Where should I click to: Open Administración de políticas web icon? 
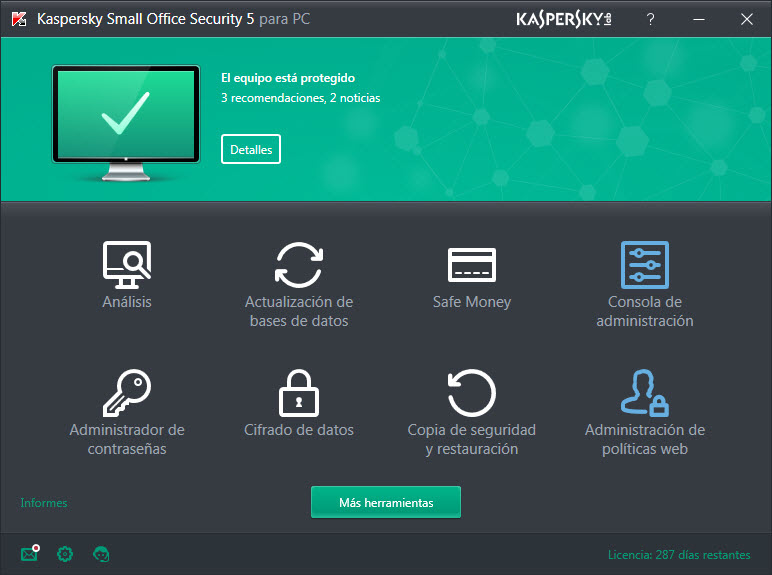click(x=644, y=393)
